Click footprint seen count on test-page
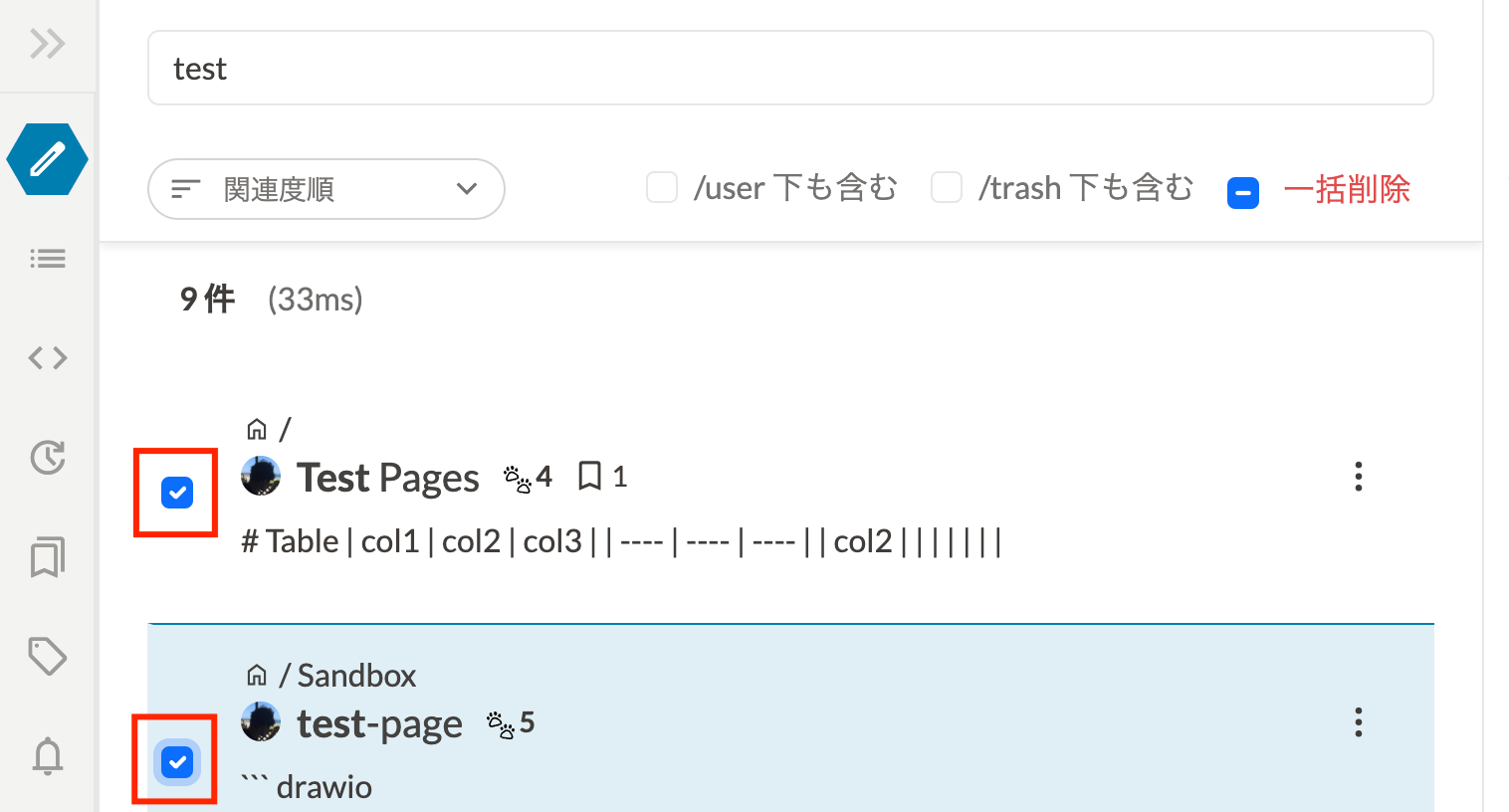This screenshot has width=1509, height=812. [x=511, y=723]
